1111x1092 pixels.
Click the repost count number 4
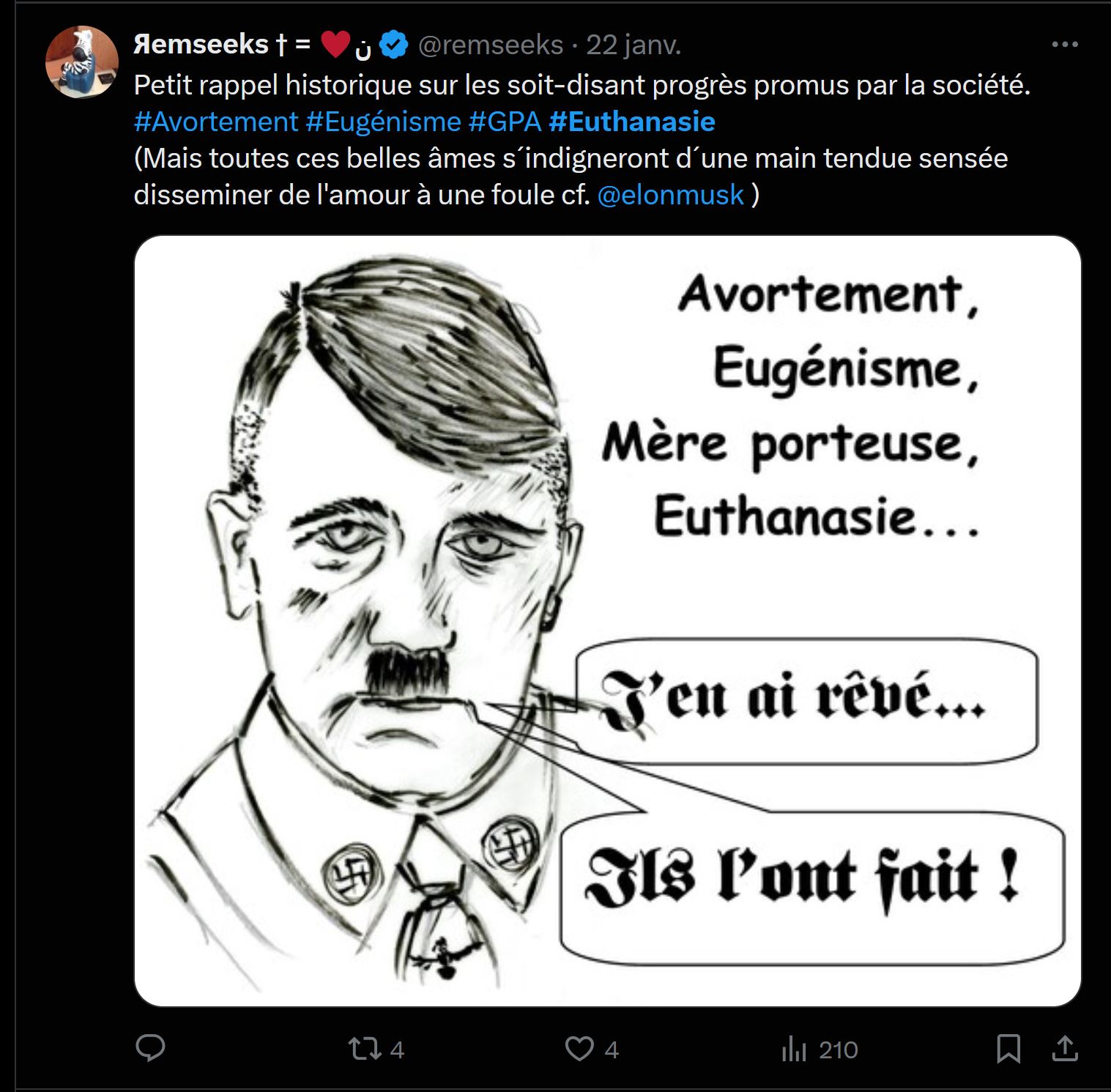pyautogui.click(x=397, y=1050)
